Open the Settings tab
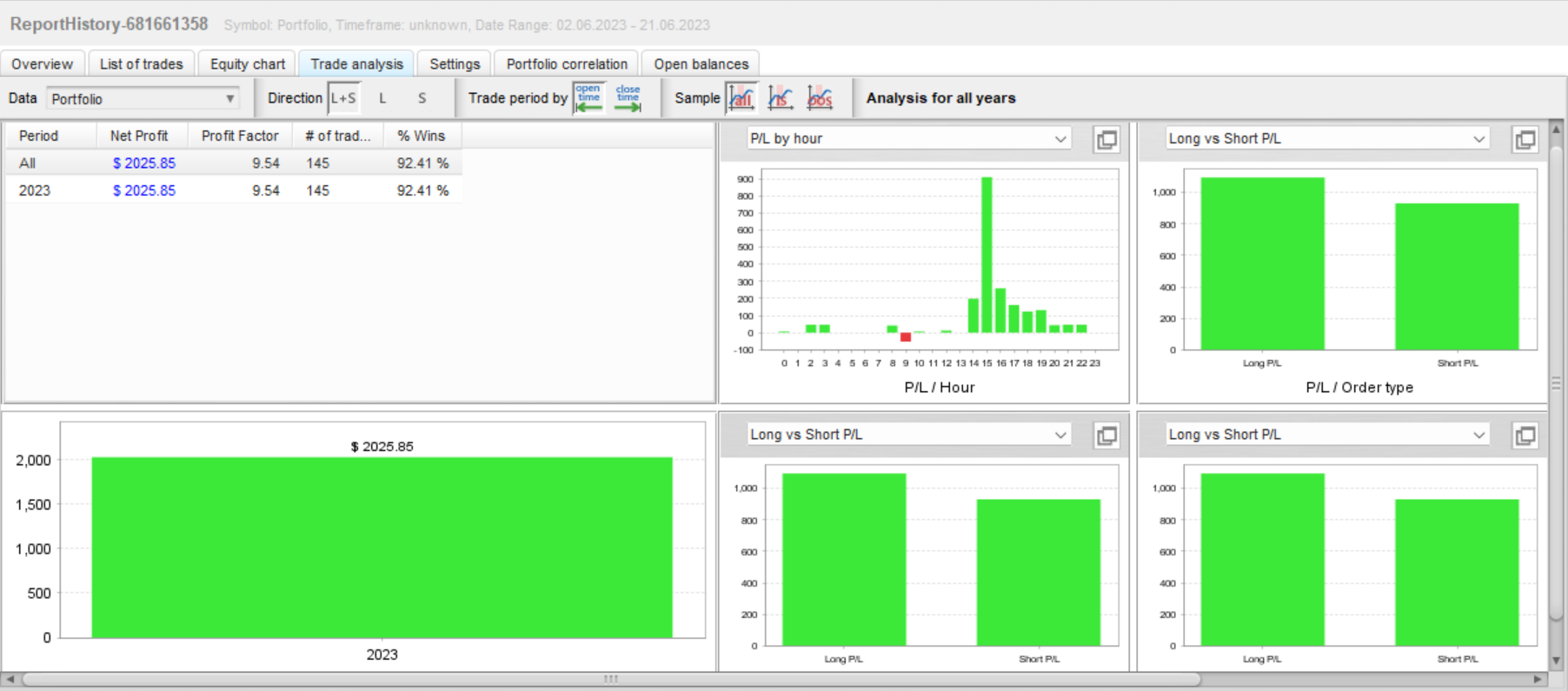Screen dimensions: 1568x691 coord(455,64)
